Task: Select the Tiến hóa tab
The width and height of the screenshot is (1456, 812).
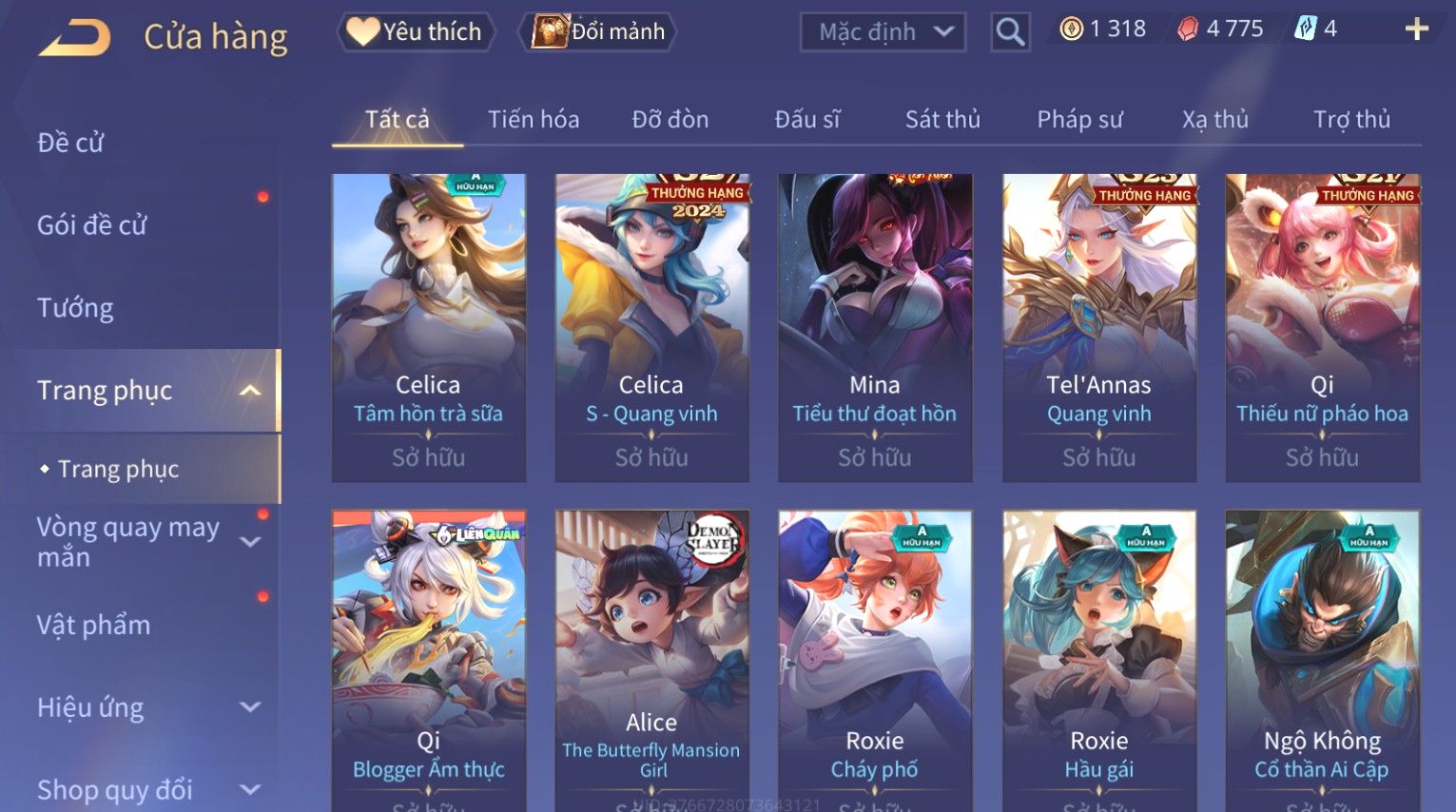Action: pos(534,119)
